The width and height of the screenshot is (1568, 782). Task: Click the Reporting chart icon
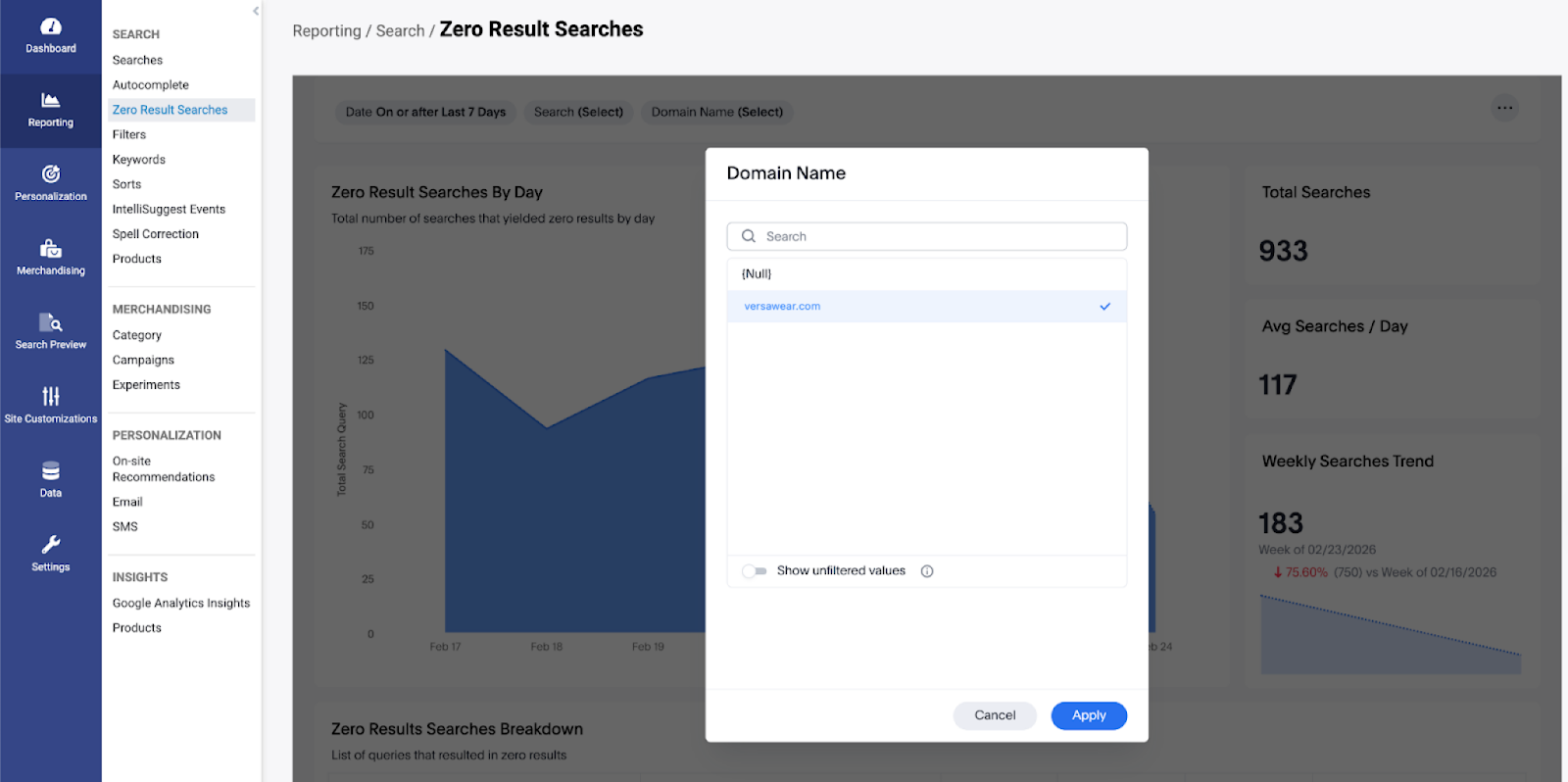click(51, 100)
